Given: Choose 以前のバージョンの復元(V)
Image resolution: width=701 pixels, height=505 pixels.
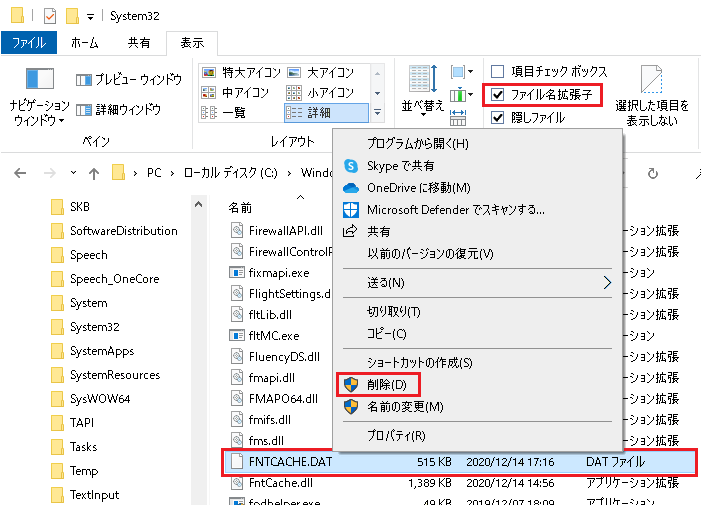Looking at the screenshot, I should point(477,253).
